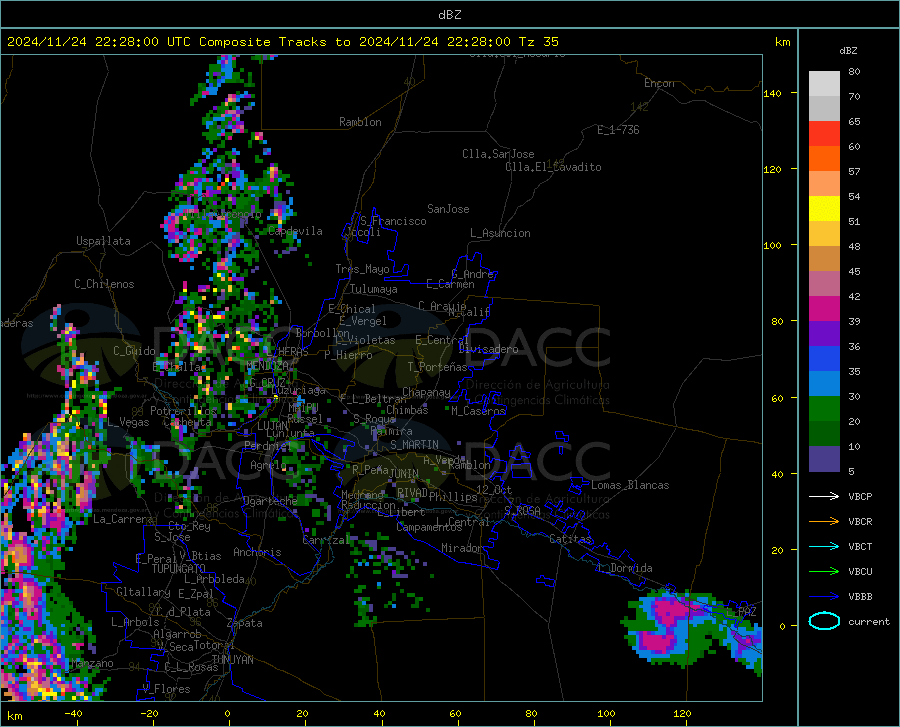
Task: Click the 'Chapanay' map label
Action: click(x=426, y=392)
